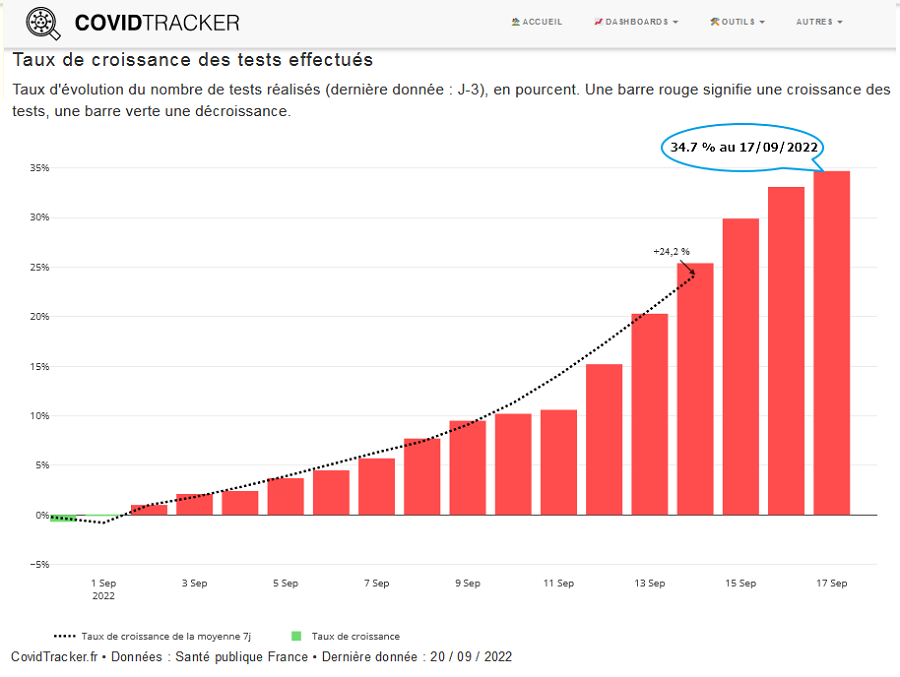Open the Autres dropdown caret
The width and height of the screenshot is (900, 677).
click(x=839, y=22)
